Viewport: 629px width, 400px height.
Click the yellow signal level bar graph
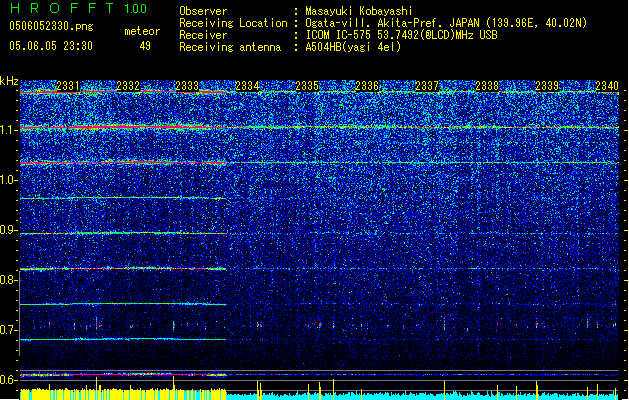pyautogui.click(x=123, y=394)
